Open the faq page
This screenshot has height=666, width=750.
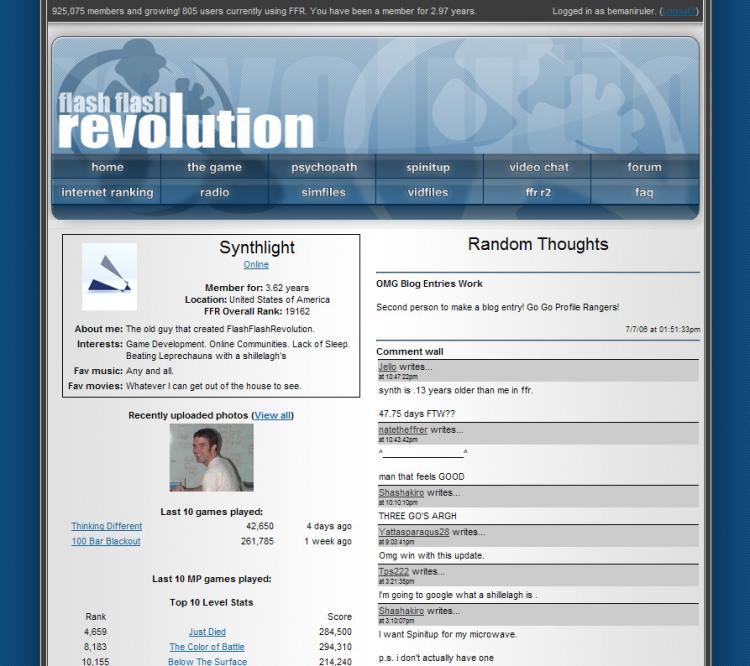click(644, 192)
